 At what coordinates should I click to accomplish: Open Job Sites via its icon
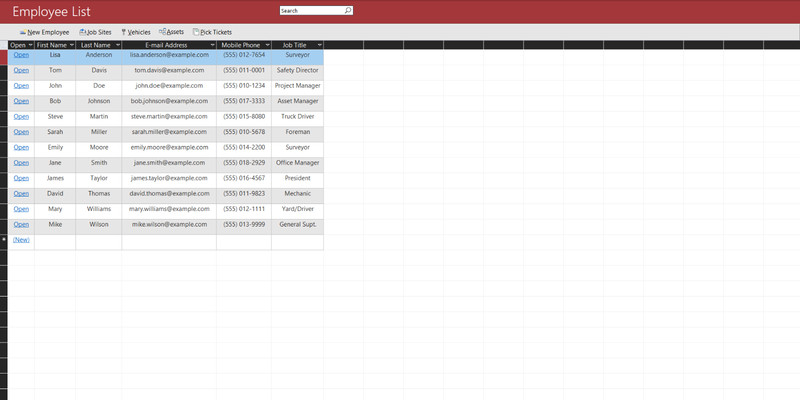[x=82, y=32]
